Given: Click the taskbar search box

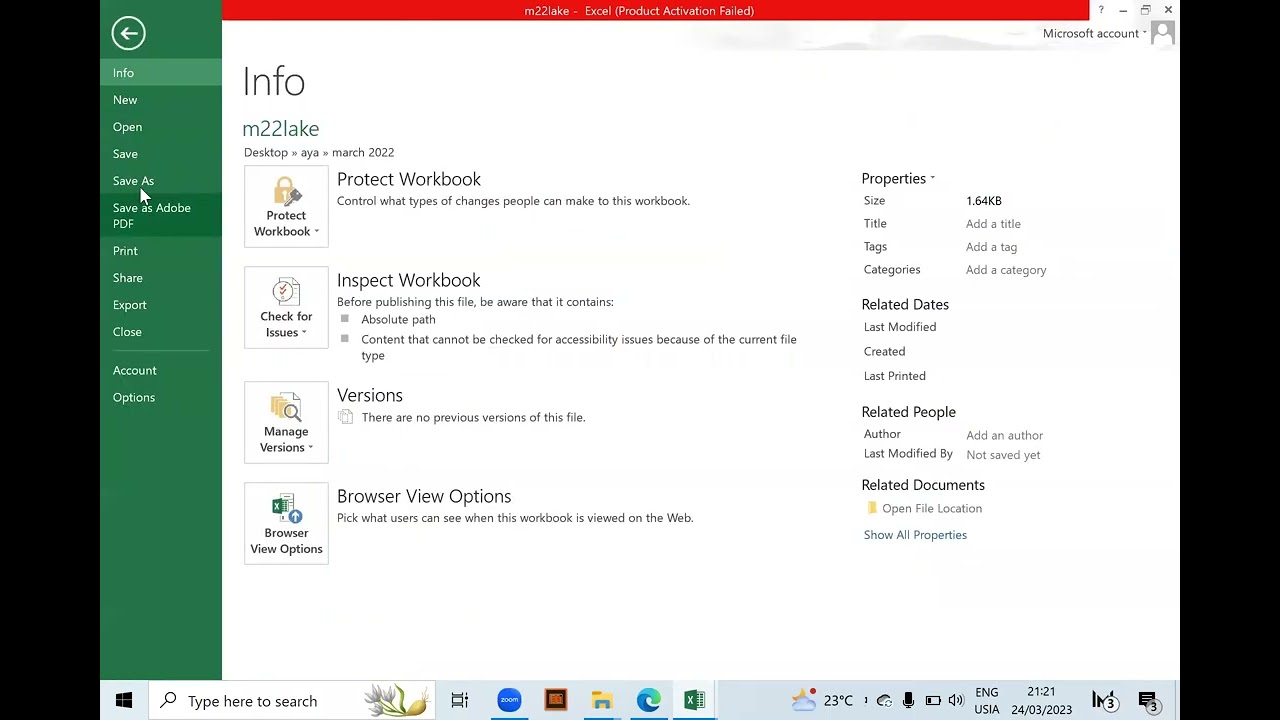Looking at the screenshot, I should pos(293,701).
